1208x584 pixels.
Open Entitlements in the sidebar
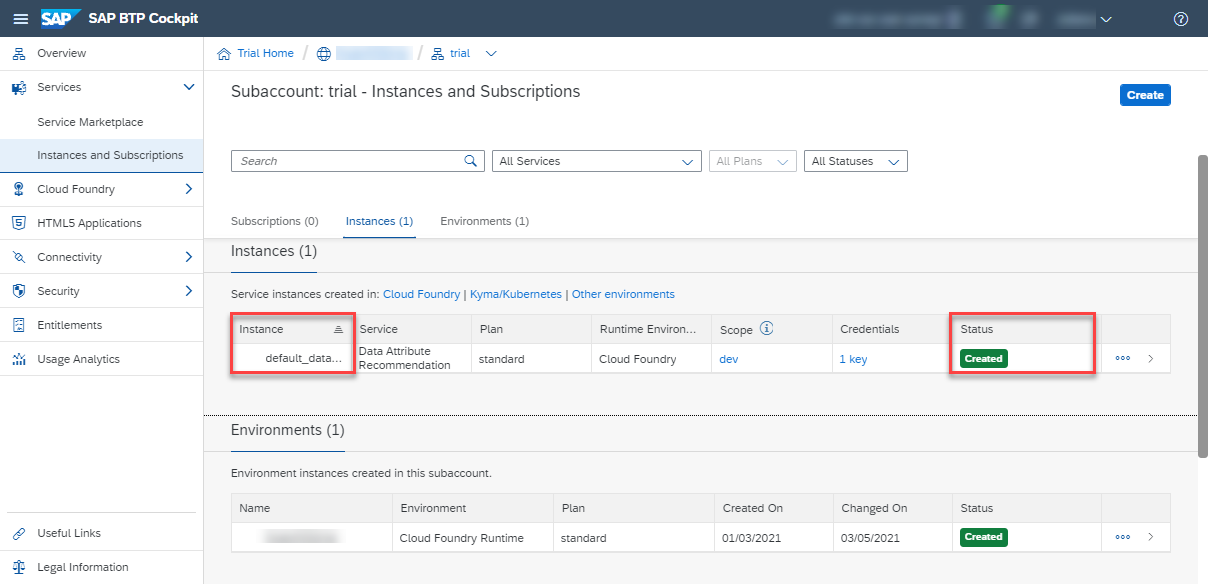(x=101, y=325)
